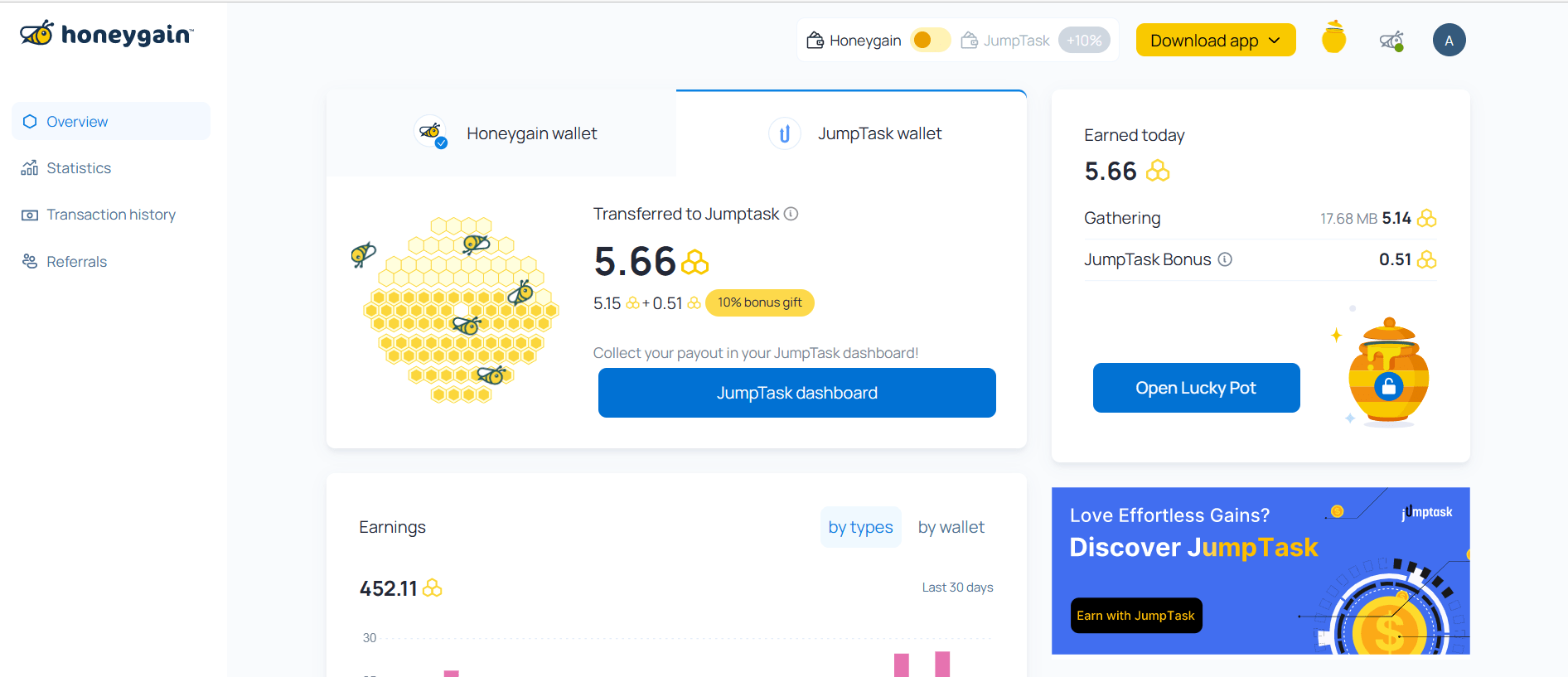Image resolution: width=1568 pixels, height=677 pixels.
Task: Click the Honeygain wallet icon in top switcher
Action: (815, 41)
